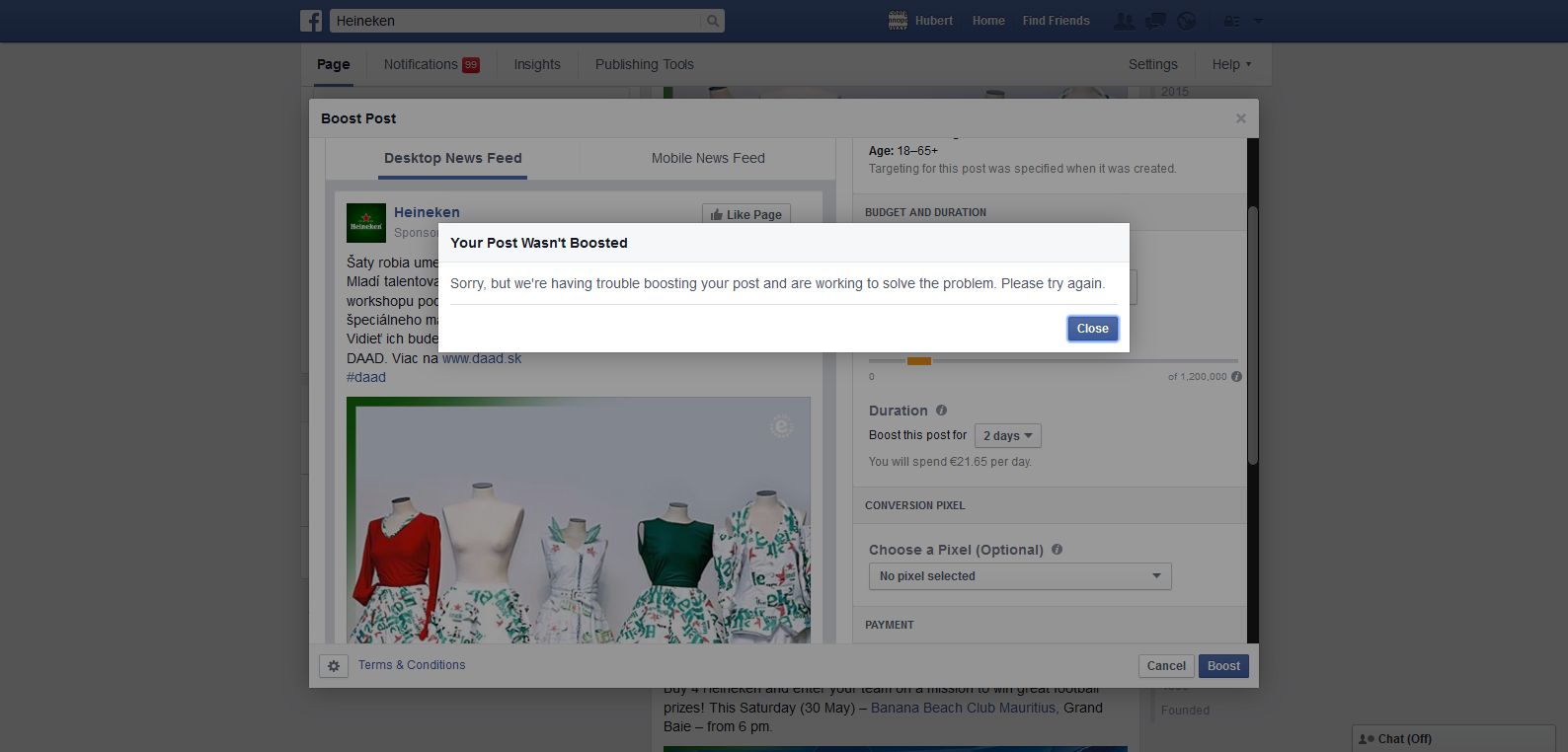Click the Facebook logo icon
Screen dimensions: 1568x752
point(311,21)
